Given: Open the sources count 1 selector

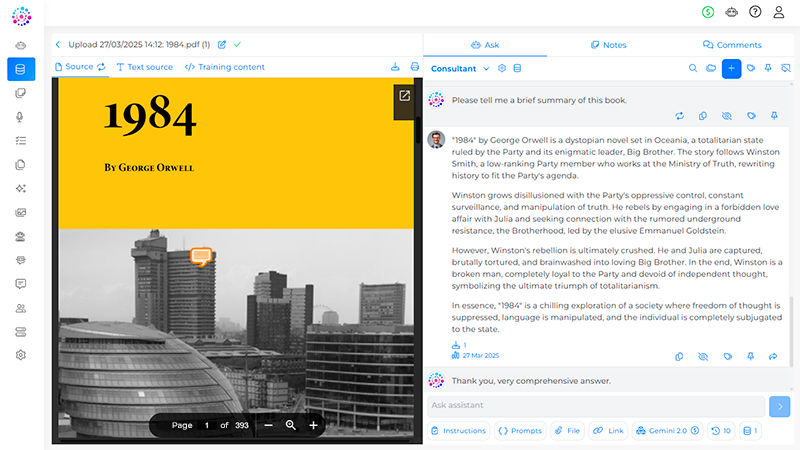Looking at the screenshot, I should [x=751, y=431].
